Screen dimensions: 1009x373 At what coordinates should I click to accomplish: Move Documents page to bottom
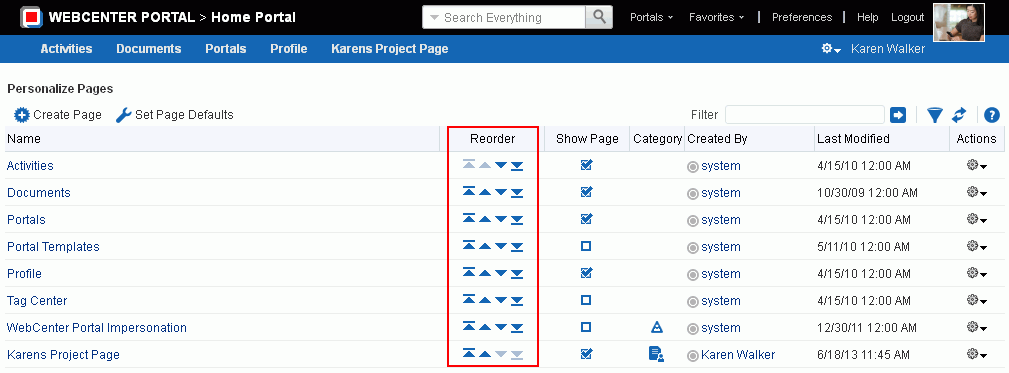(x=517, y=193)
